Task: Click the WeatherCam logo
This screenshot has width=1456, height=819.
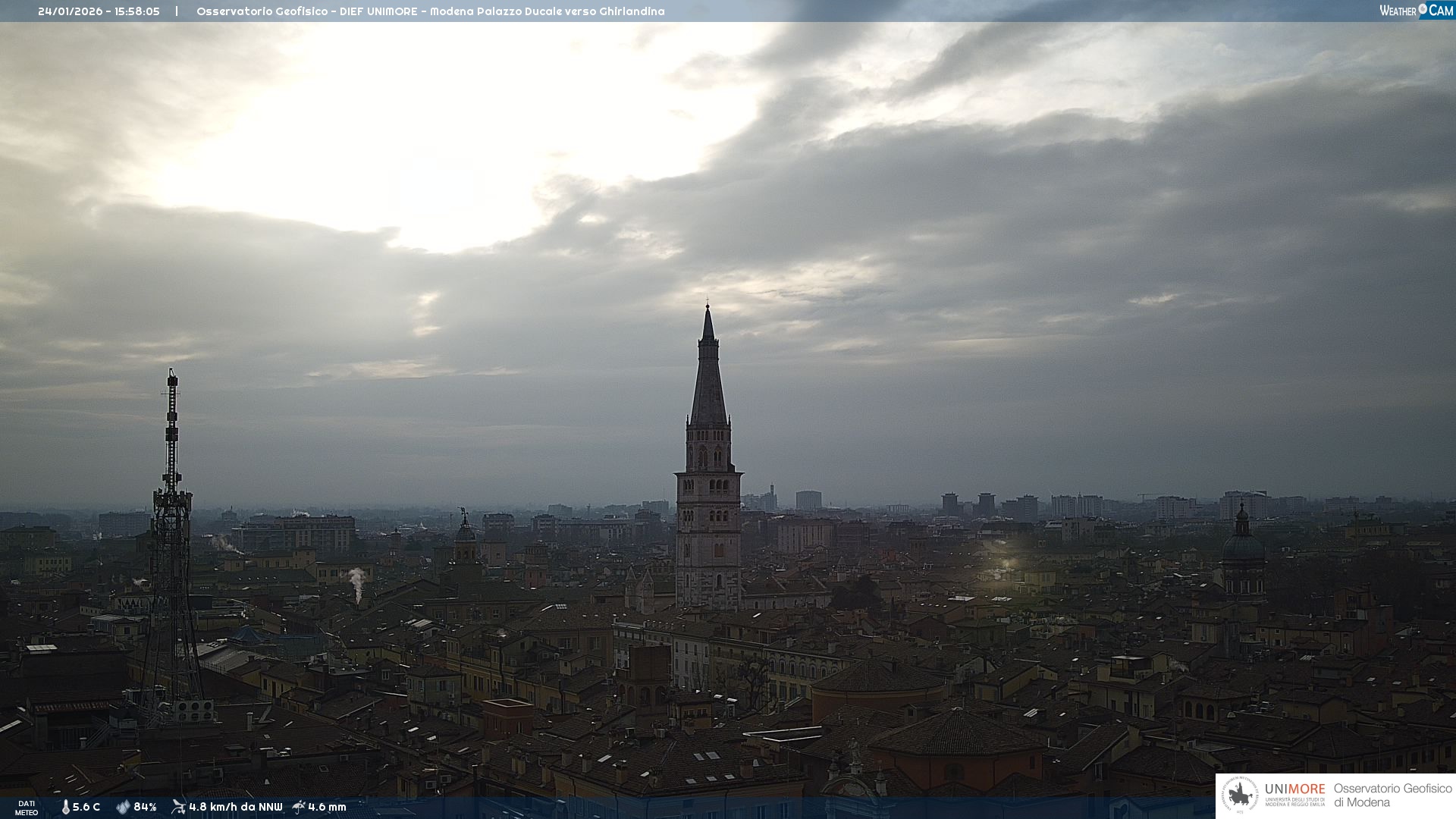Action: 1416,11
